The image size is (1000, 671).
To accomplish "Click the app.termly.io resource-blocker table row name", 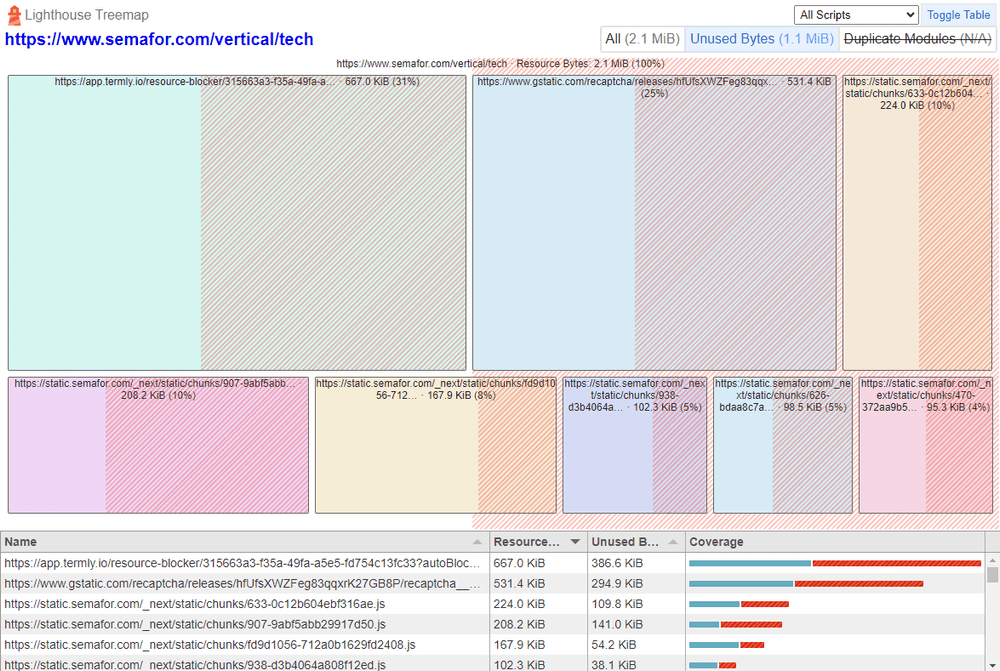I will [x=242, y=563].
